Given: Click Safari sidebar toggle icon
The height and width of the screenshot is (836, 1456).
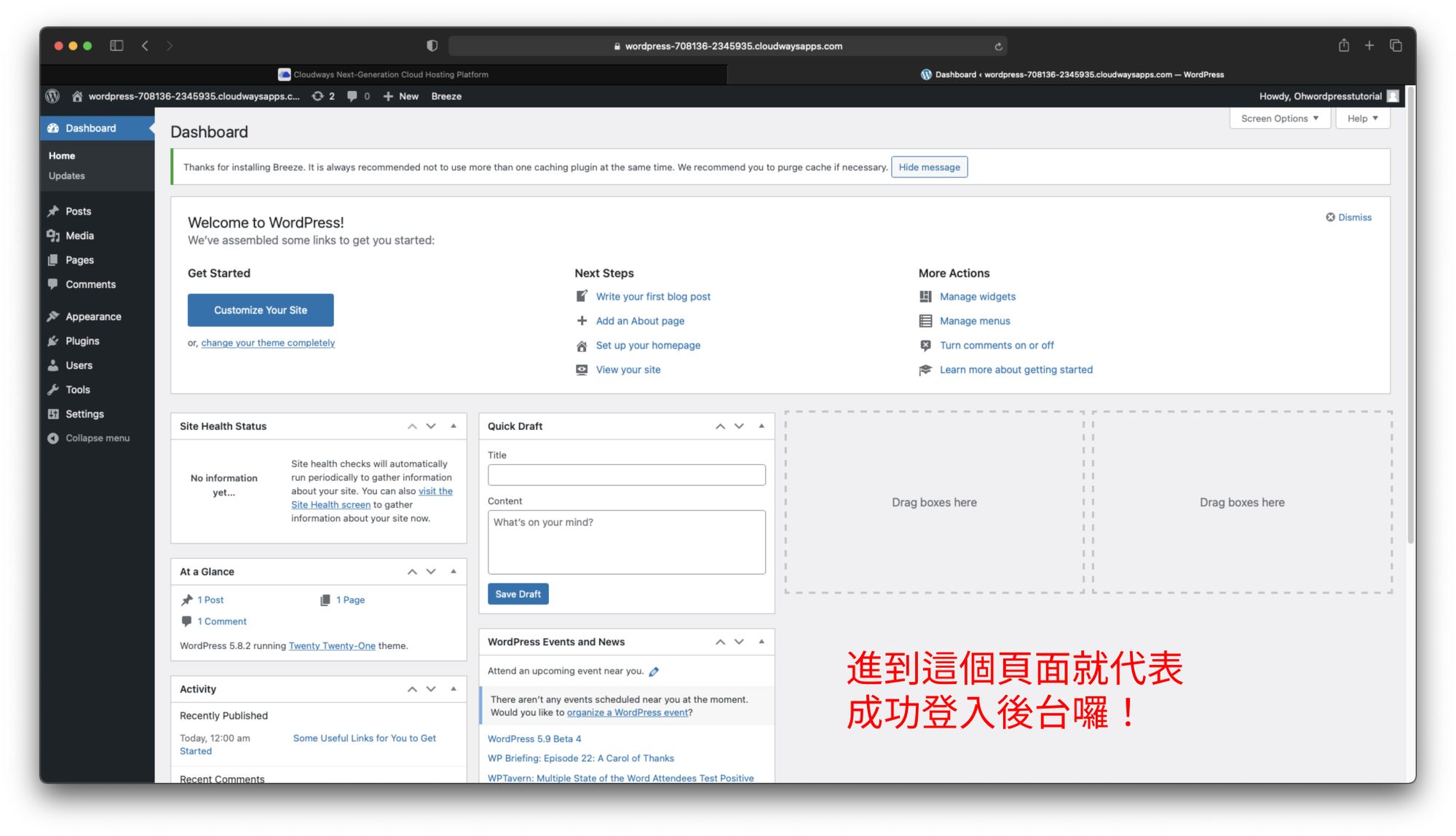Looking at the screenshot, I should 116,46.
